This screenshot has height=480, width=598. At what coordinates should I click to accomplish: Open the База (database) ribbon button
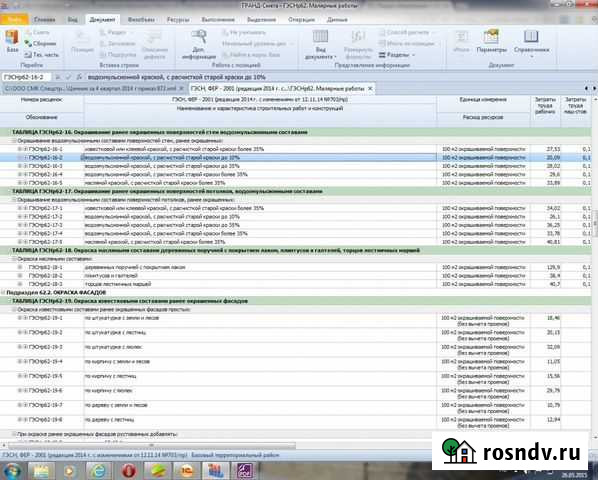coord(12,42)
